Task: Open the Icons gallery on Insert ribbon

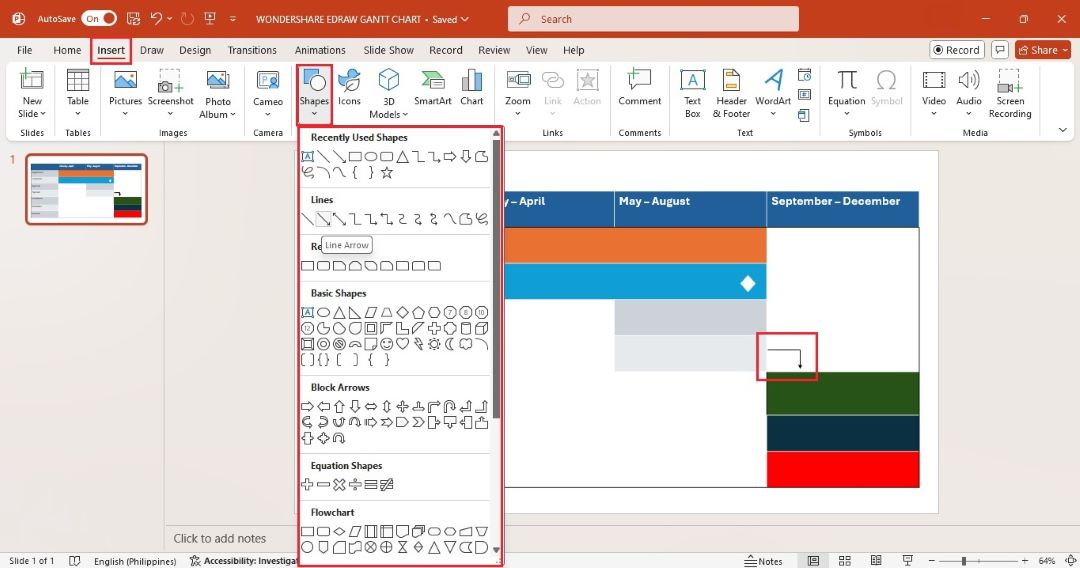Action: 349,87
